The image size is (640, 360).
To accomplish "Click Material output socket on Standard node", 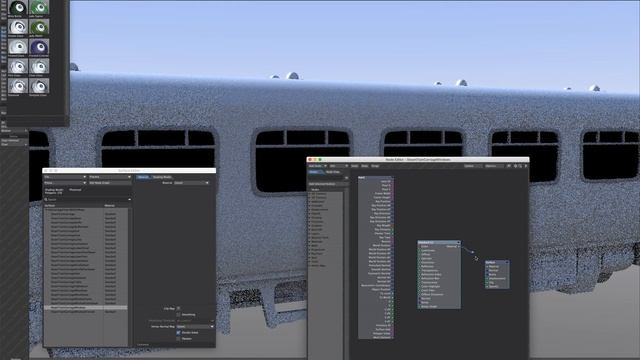I will pos(459,247).
